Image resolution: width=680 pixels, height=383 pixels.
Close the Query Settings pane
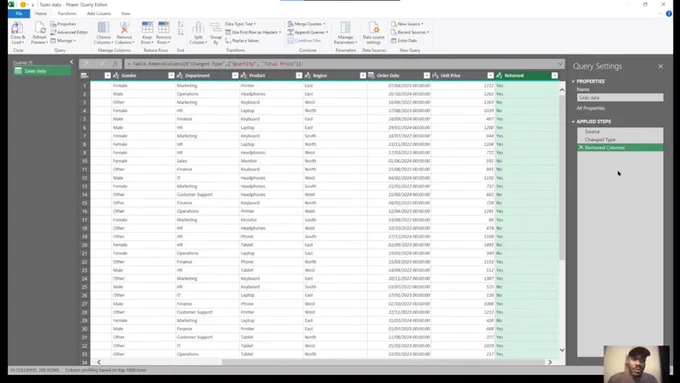[x=660, y=66]
